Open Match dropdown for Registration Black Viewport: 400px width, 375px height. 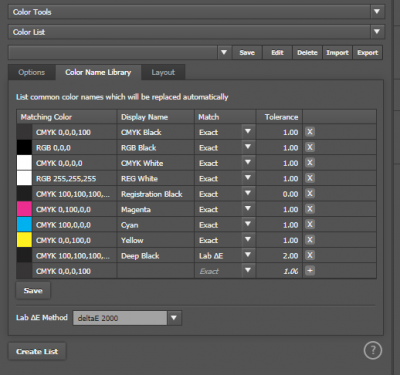click(248, 194)
